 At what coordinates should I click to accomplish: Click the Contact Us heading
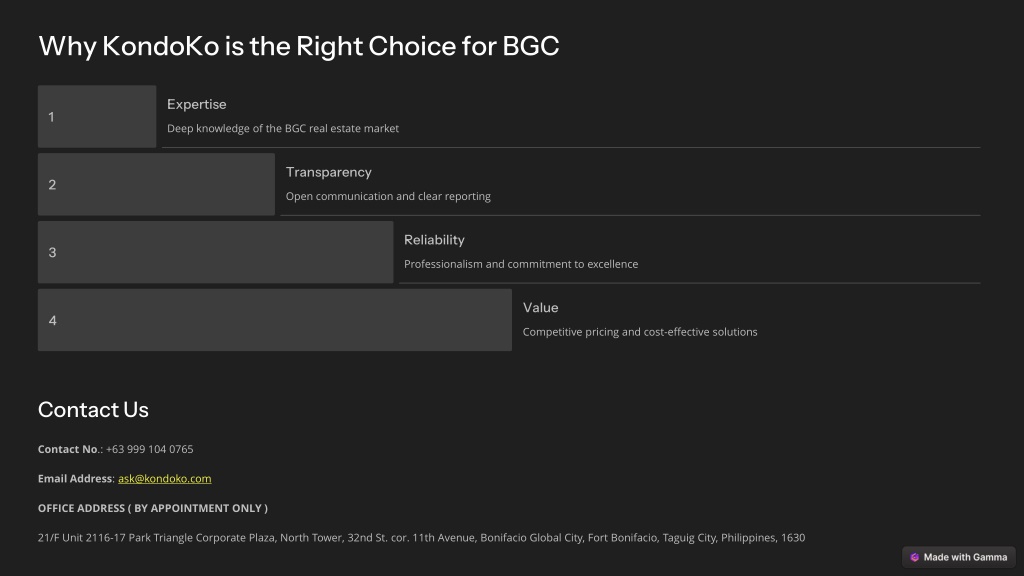[x=93, y=409]
